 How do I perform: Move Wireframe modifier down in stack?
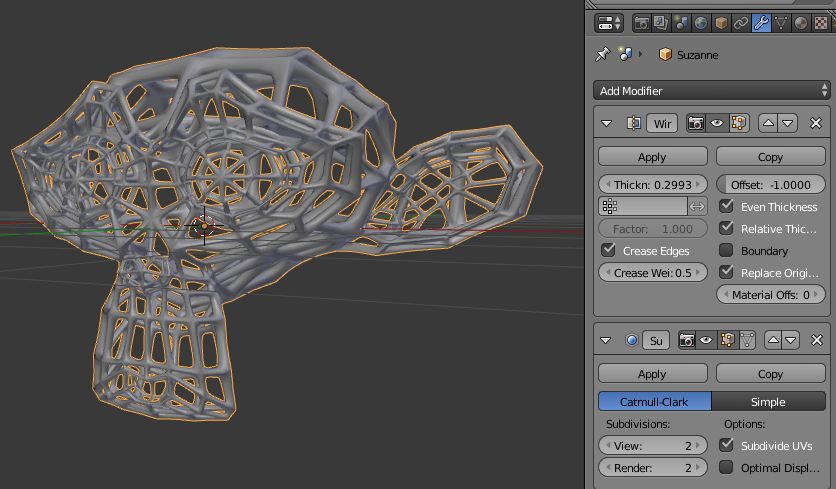[787, 124]
